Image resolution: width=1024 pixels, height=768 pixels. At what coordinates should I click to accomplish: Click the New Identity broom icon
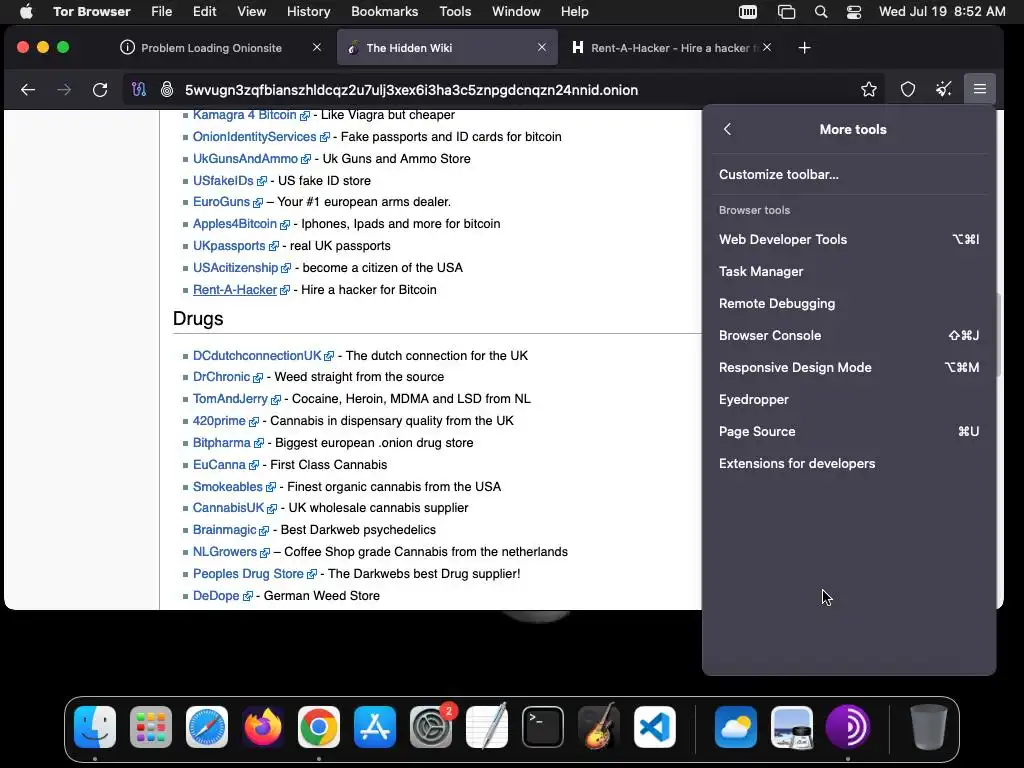(x=944, y=89)
